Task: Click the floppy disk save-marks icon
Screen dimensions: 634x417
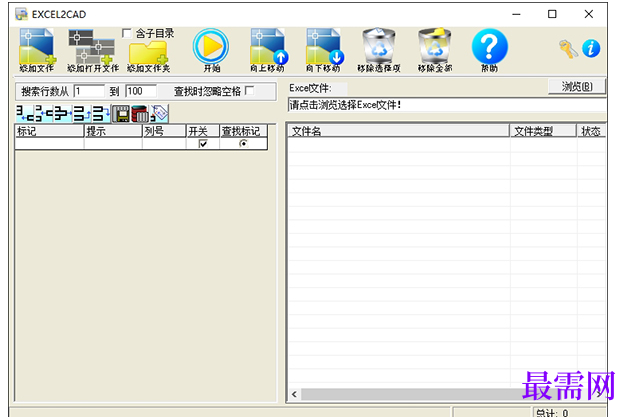Action: point(121,114)
